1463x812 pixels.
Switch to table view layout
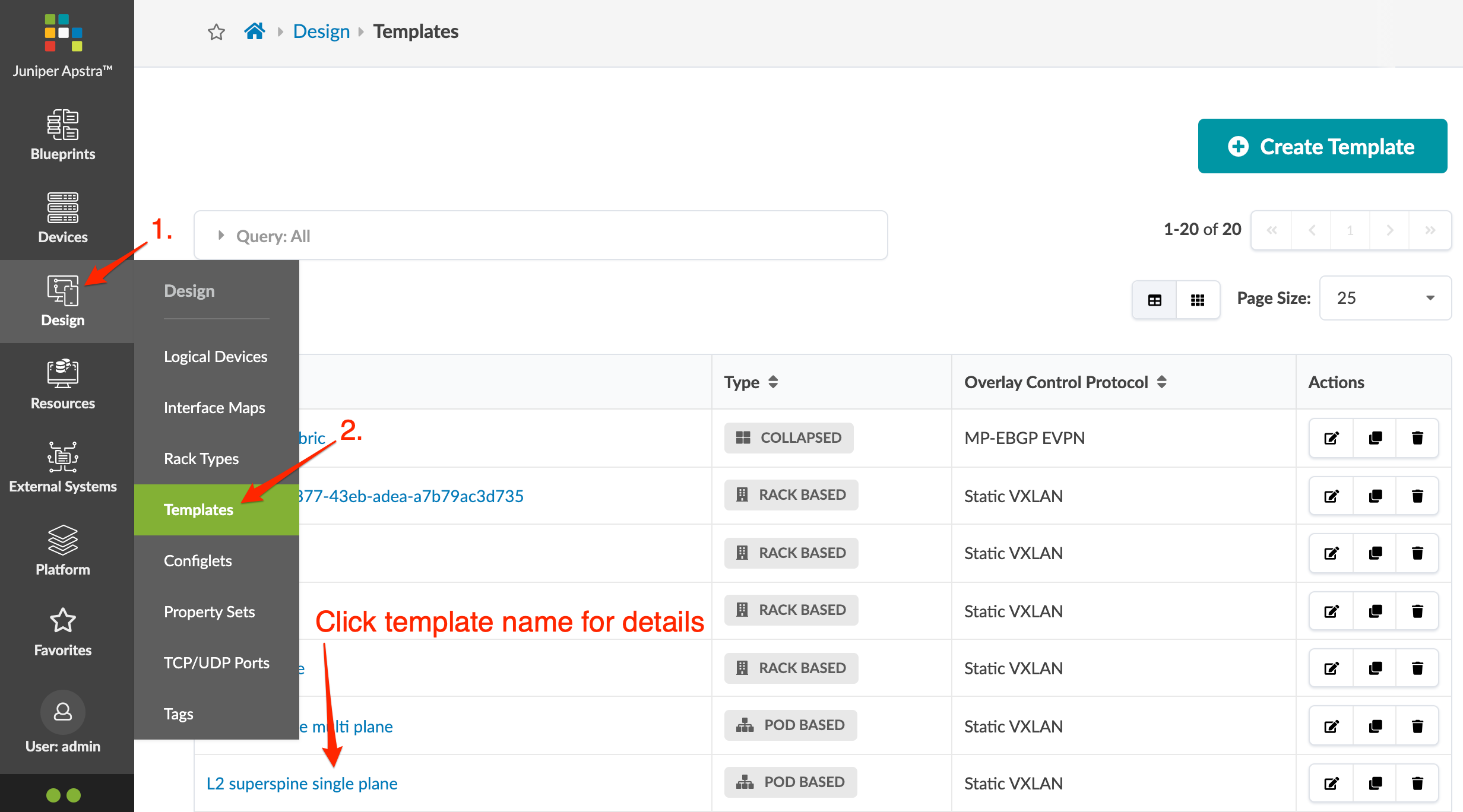coord(1154,300)
